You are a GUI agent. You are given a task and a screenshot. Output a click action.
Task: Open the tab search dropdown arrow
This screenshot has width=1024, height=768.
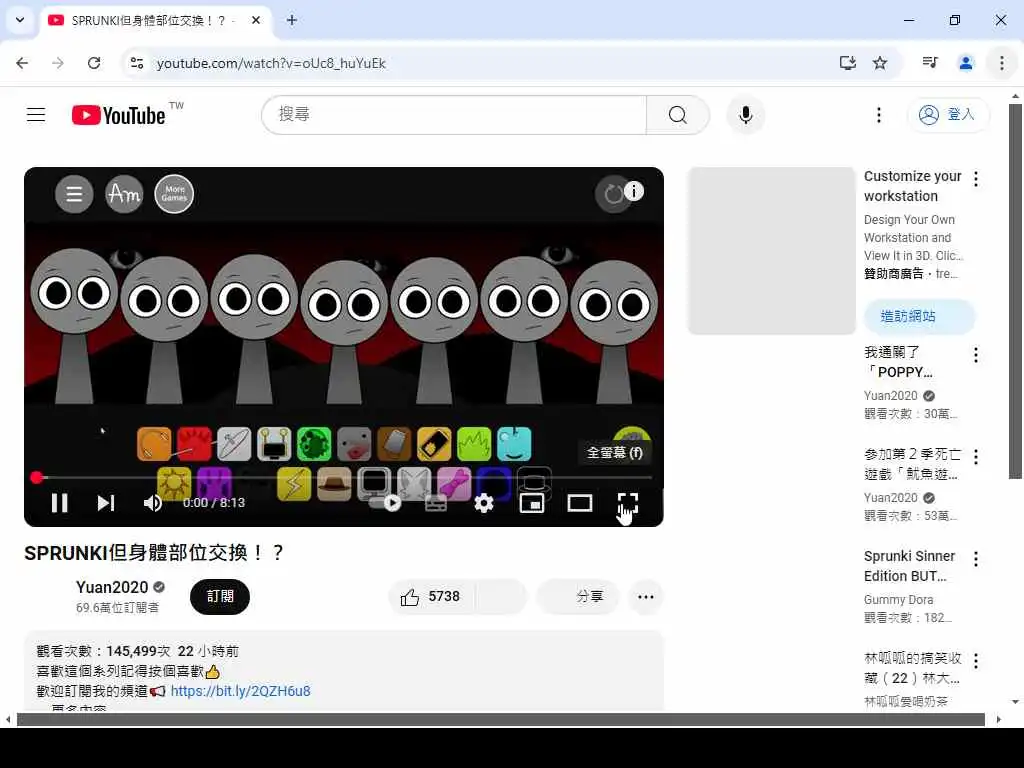coord(20,20)
